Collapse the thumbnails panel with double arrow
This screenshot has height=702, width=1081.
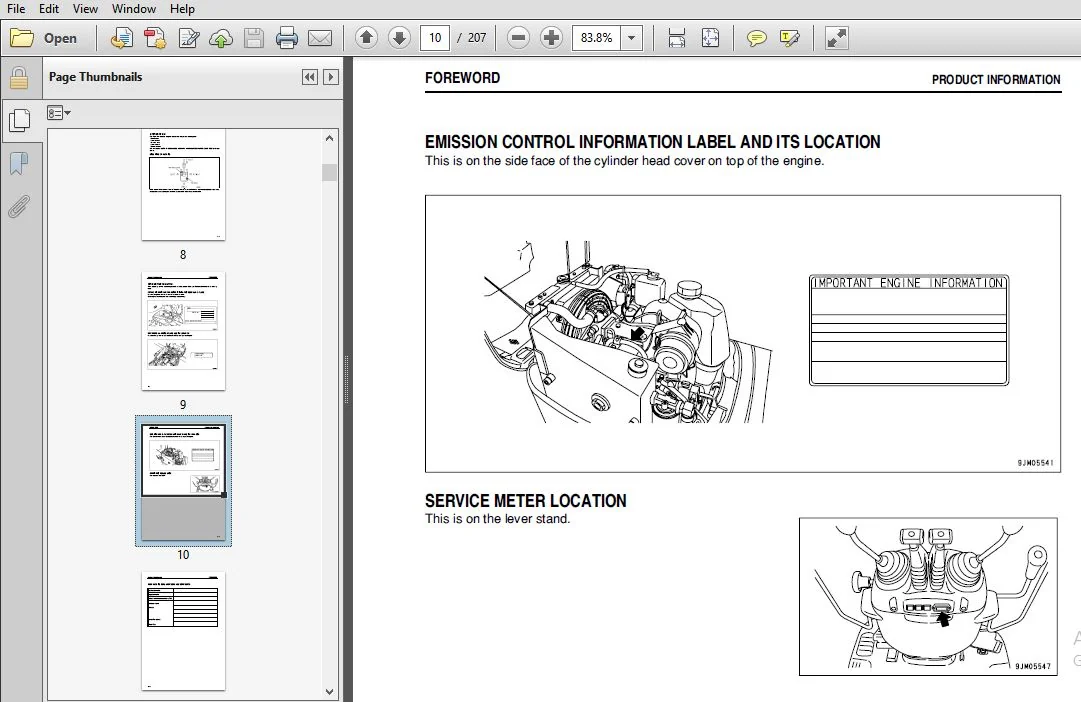pyautogui.click(x=310, y=77)
